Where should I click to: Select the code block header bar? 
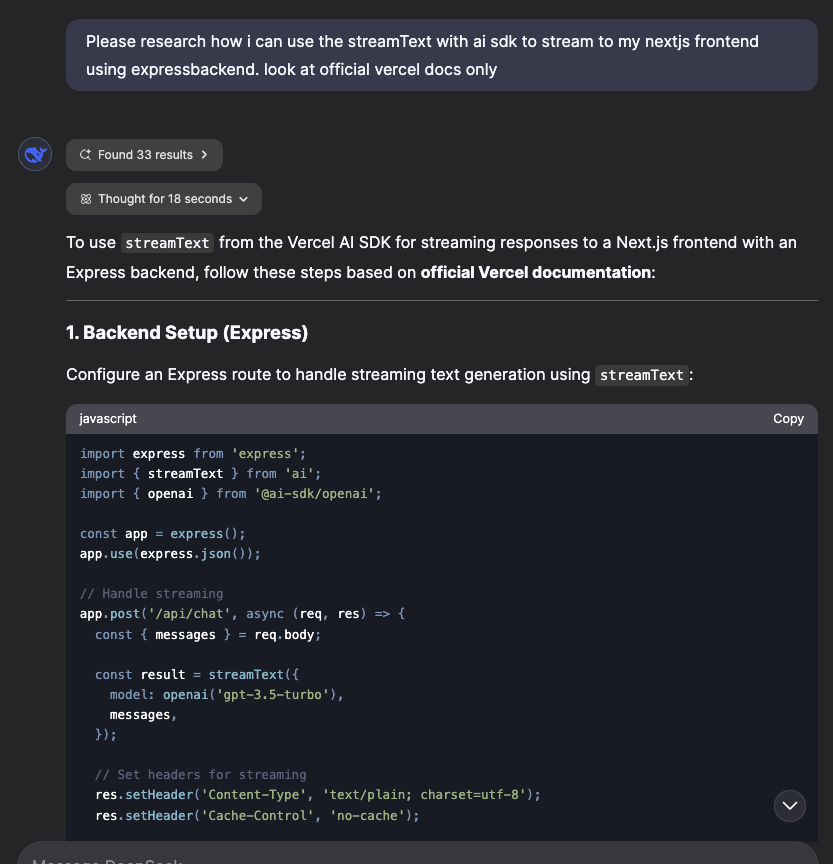tap(441, 418)
